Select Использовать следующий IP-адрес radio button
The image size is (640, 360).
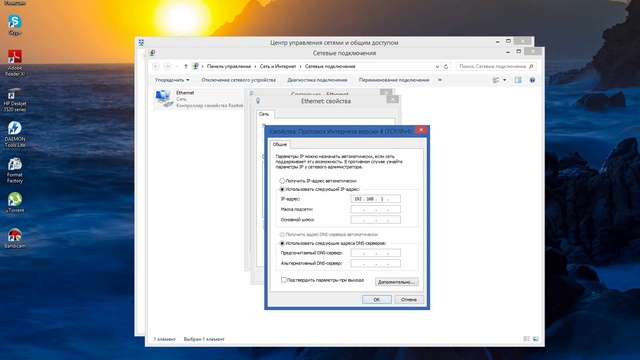(x=282, y=189)
